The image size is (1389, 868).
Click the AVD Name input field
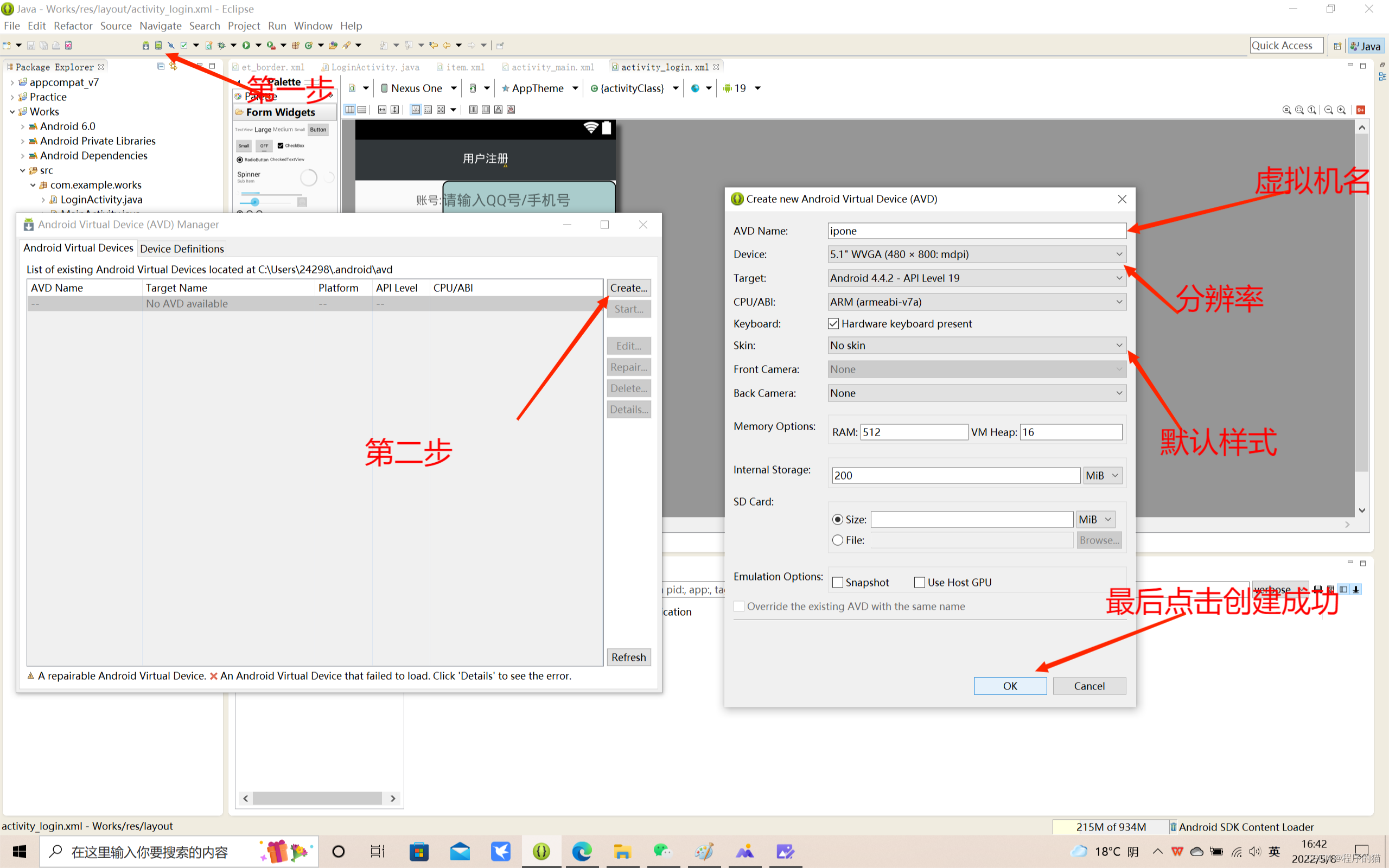point(976,231)
